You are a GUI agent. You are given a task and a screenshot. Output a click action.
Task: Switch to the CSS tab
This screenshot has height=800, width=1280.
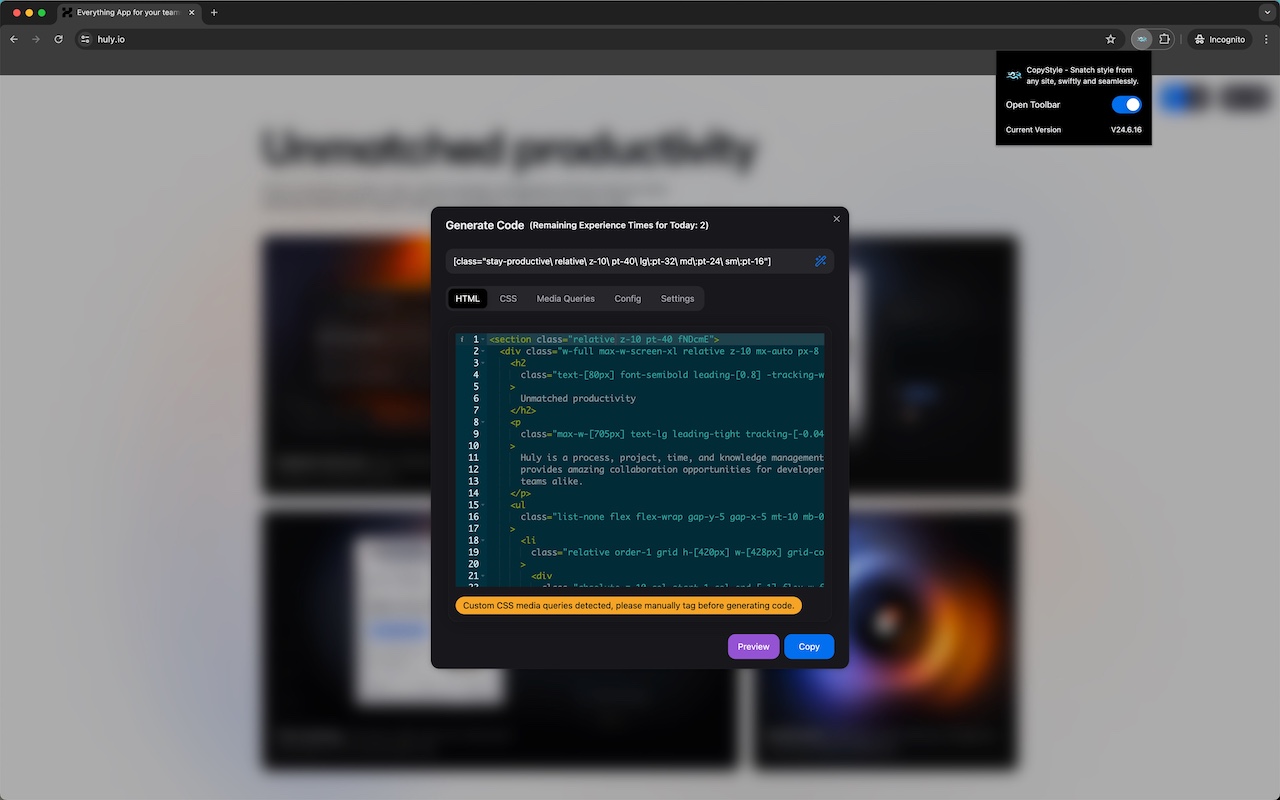(508, 299)
